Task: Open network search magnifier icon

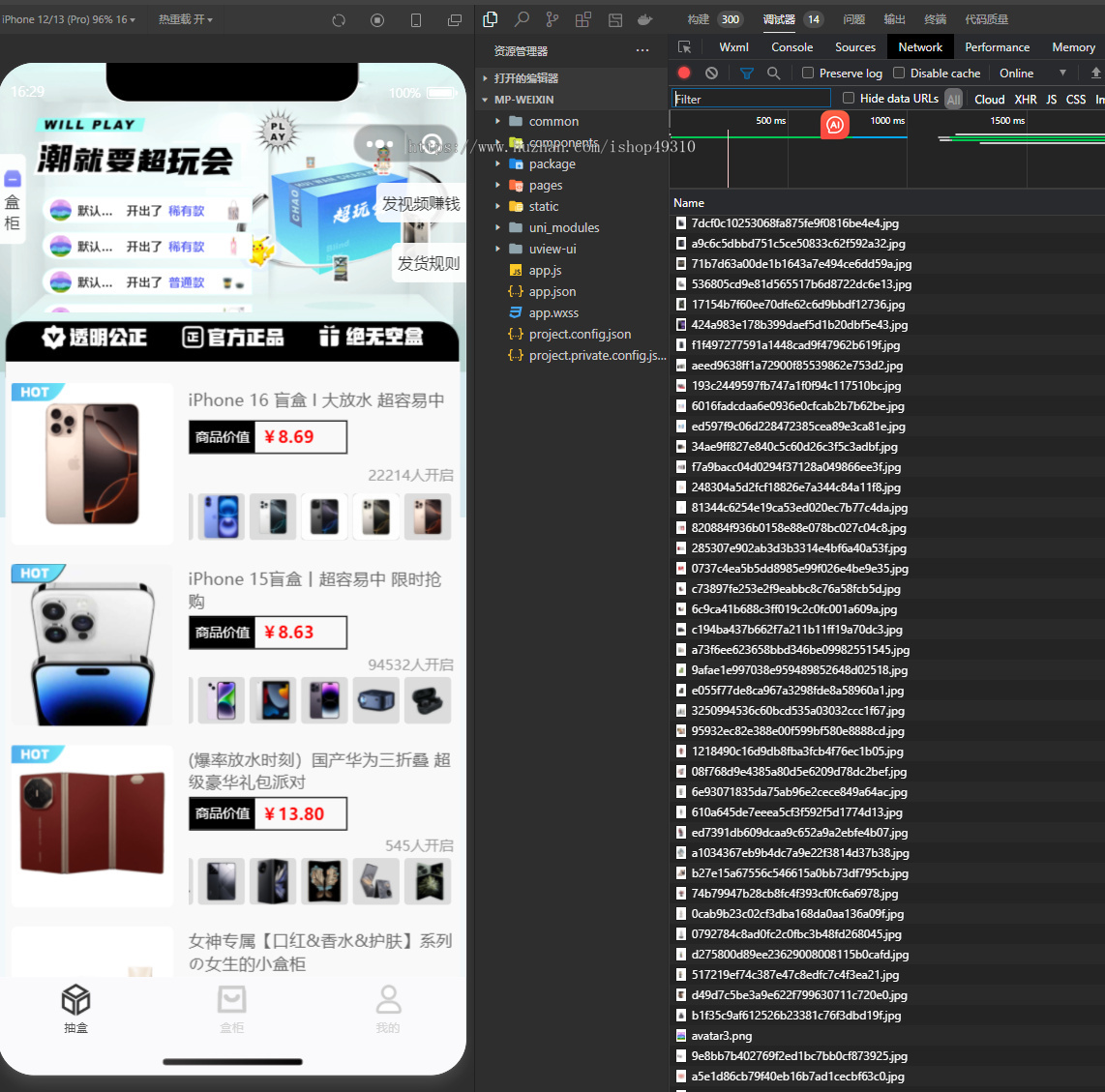Action: tap(774, 73)
